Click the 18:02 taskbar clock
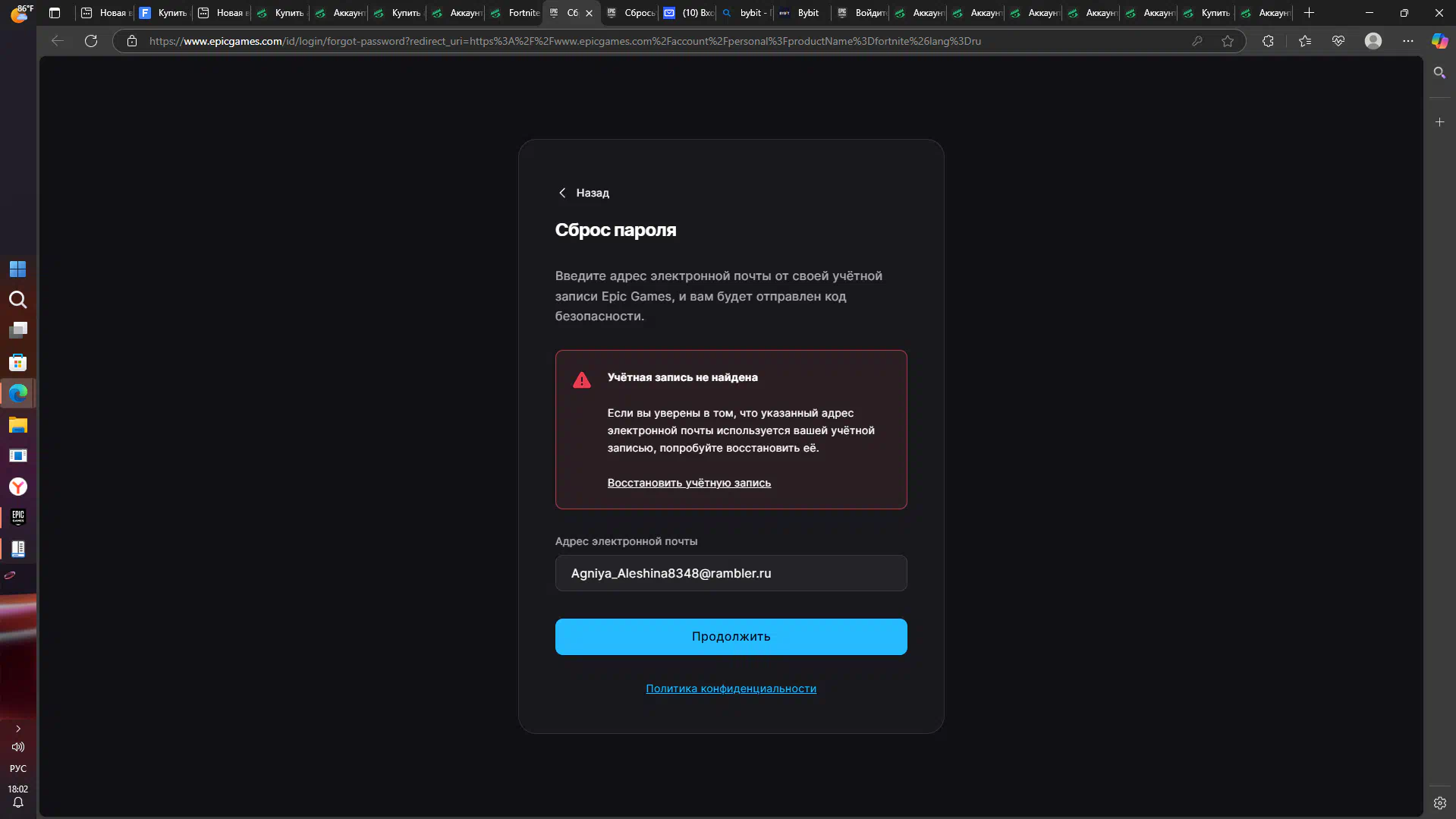The width and height of the screenshot is (1456, 819). tap(17, 789)
